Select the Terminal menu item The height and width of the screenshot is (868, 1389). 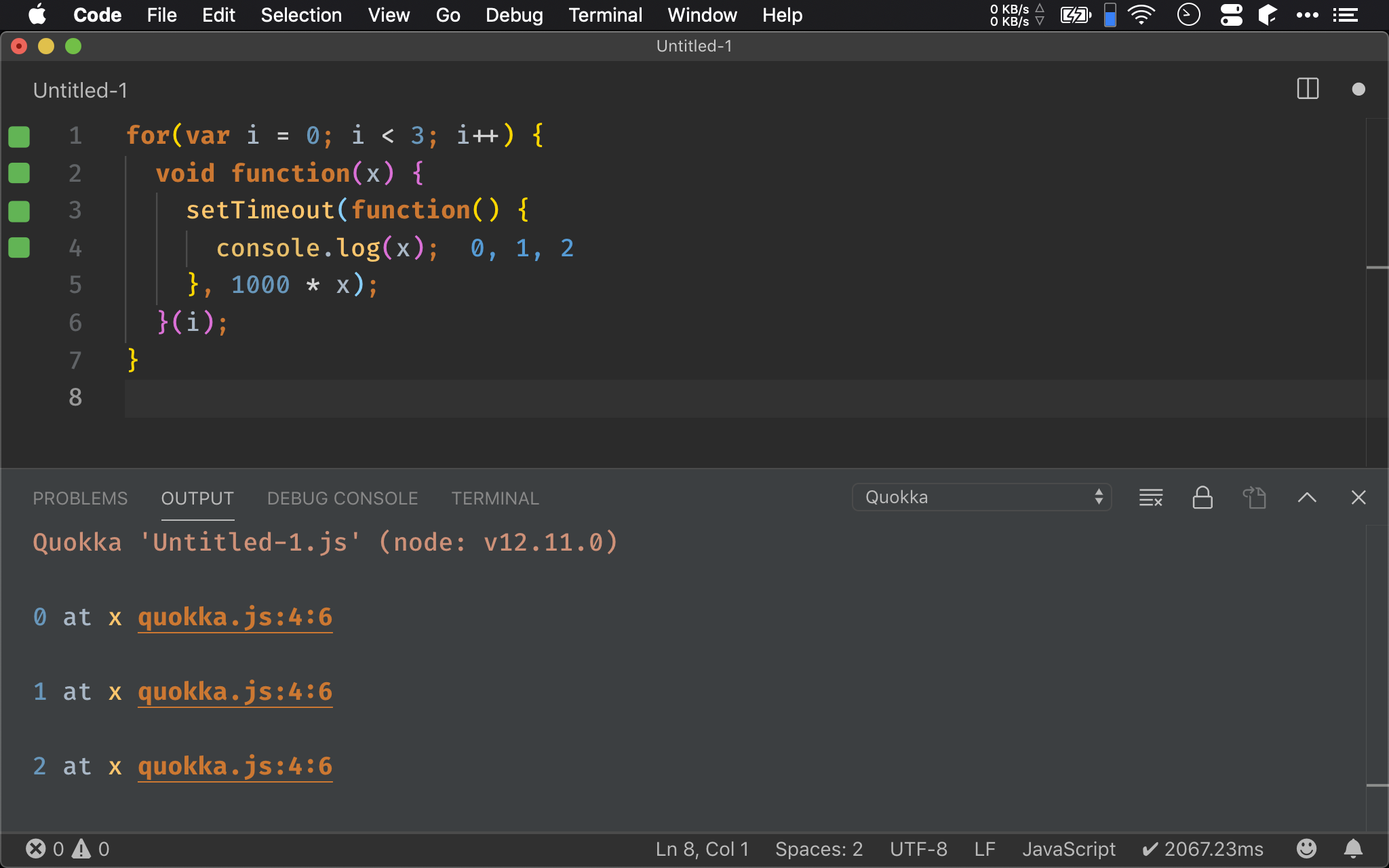click(605, 15)
